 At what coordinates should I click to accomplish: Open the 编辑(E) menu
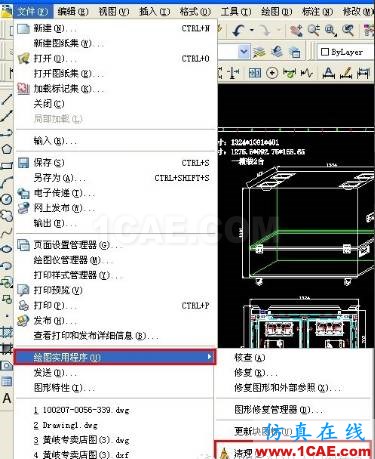[x=73, y=12]
